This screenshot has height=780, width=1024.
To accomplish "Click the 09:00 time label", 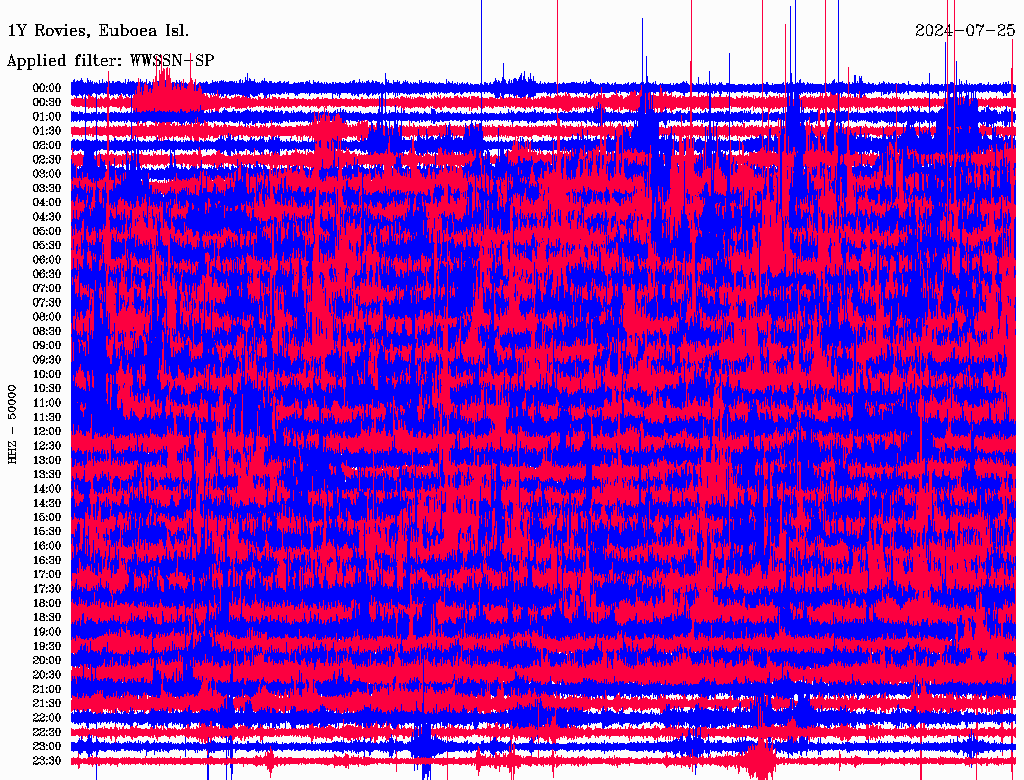I will click(x=47, y=346).
